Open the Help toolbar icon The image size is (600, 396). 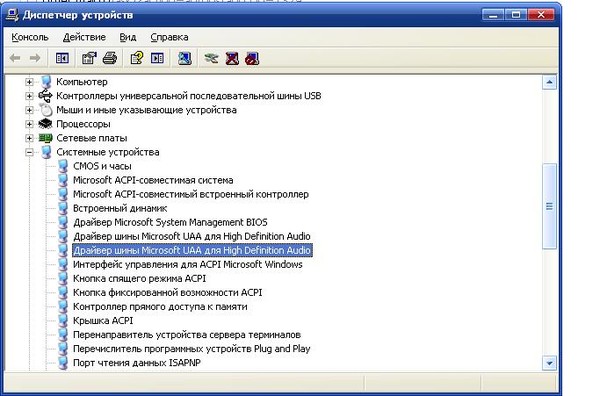(x=137, y=58)
